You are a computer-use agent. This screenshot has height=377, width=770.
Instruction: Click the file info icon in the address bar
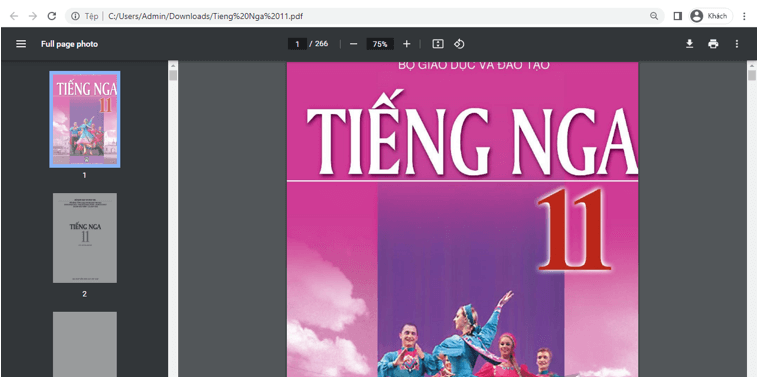click(x=75, y=16)
